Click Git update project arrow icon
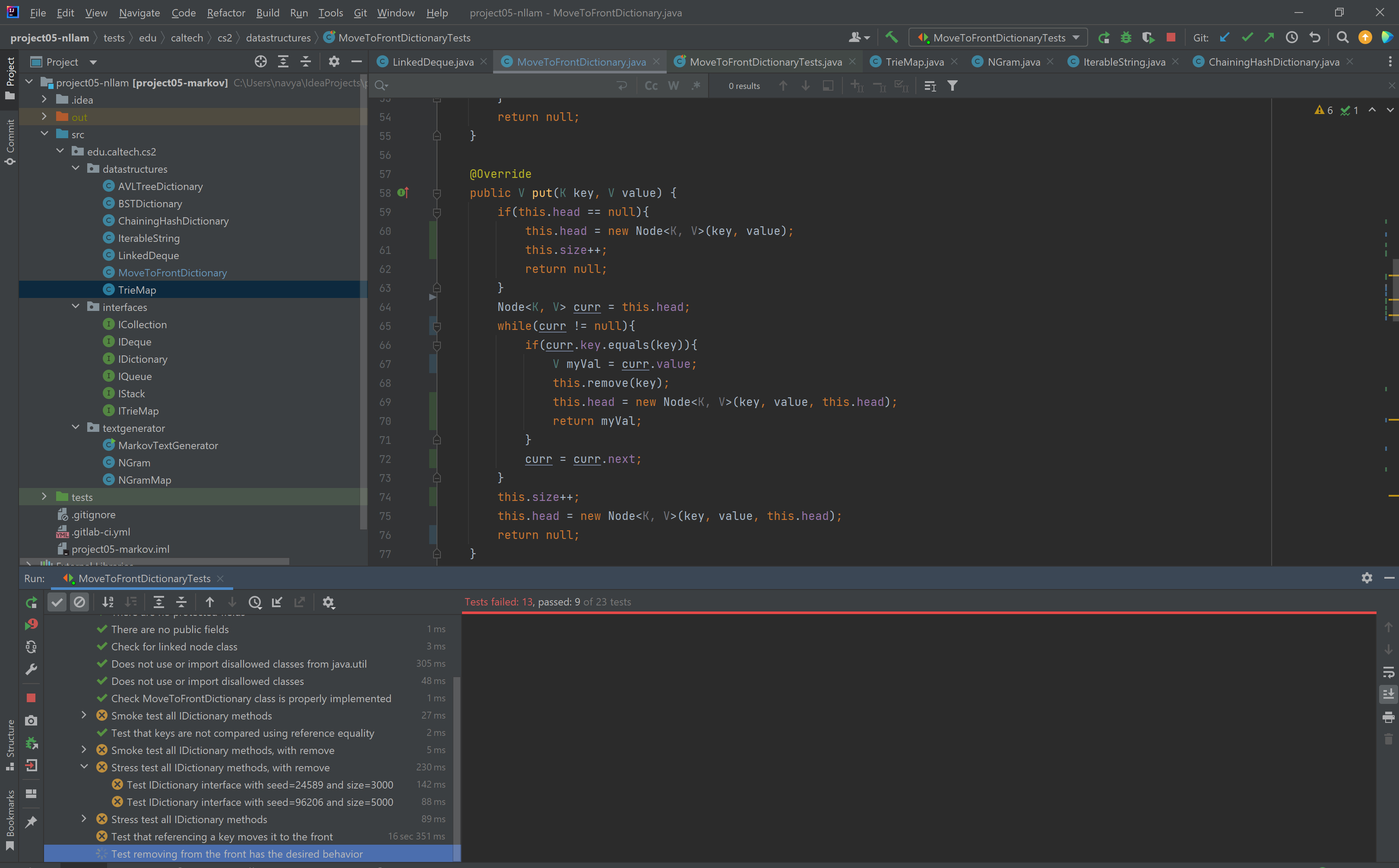Screen dimensions: 1399x868 pos(1225,37)
